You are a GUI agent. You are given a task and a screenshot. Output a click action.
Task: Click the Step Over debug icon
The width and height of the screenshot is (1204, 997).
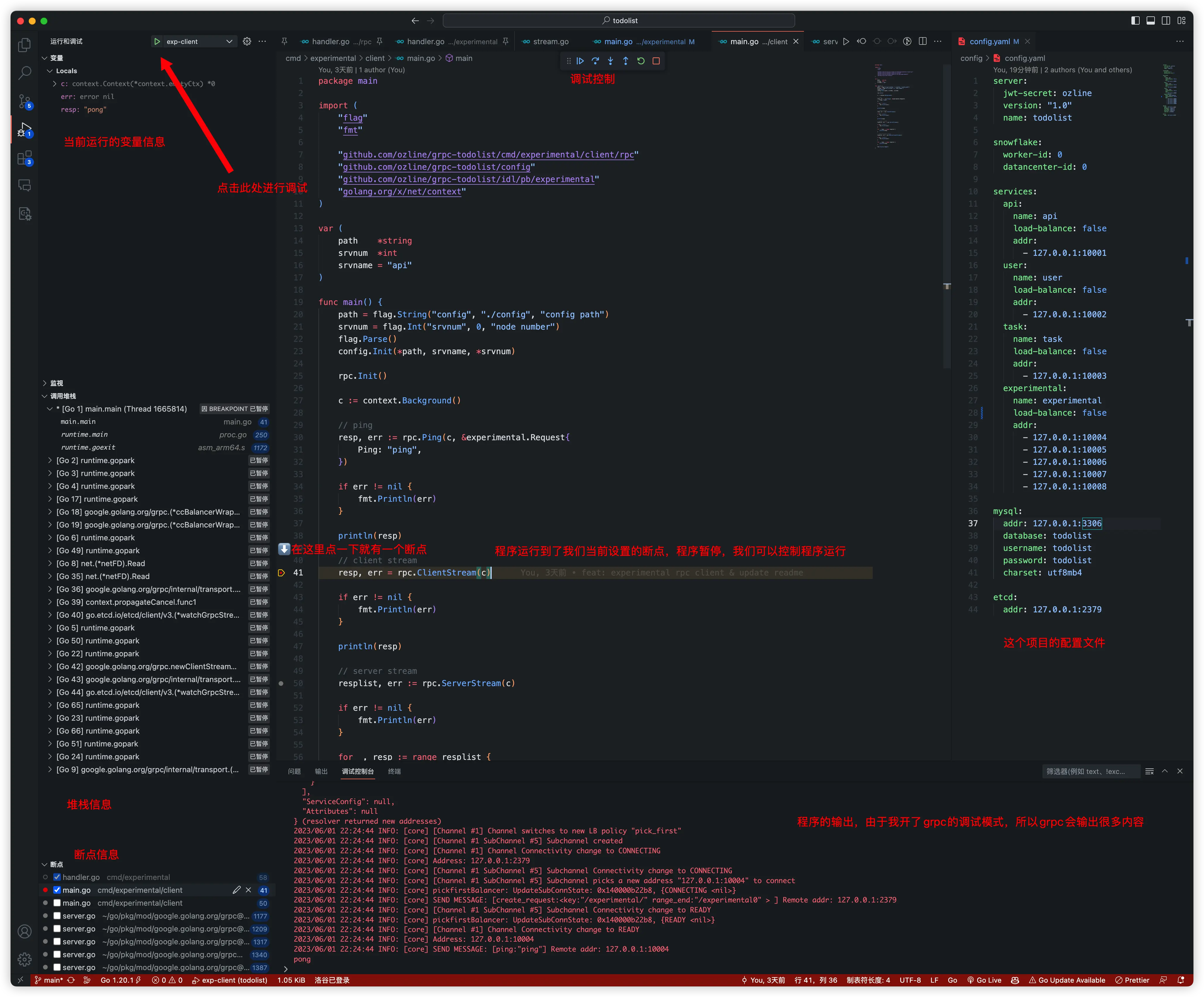(x=595, y=61)
